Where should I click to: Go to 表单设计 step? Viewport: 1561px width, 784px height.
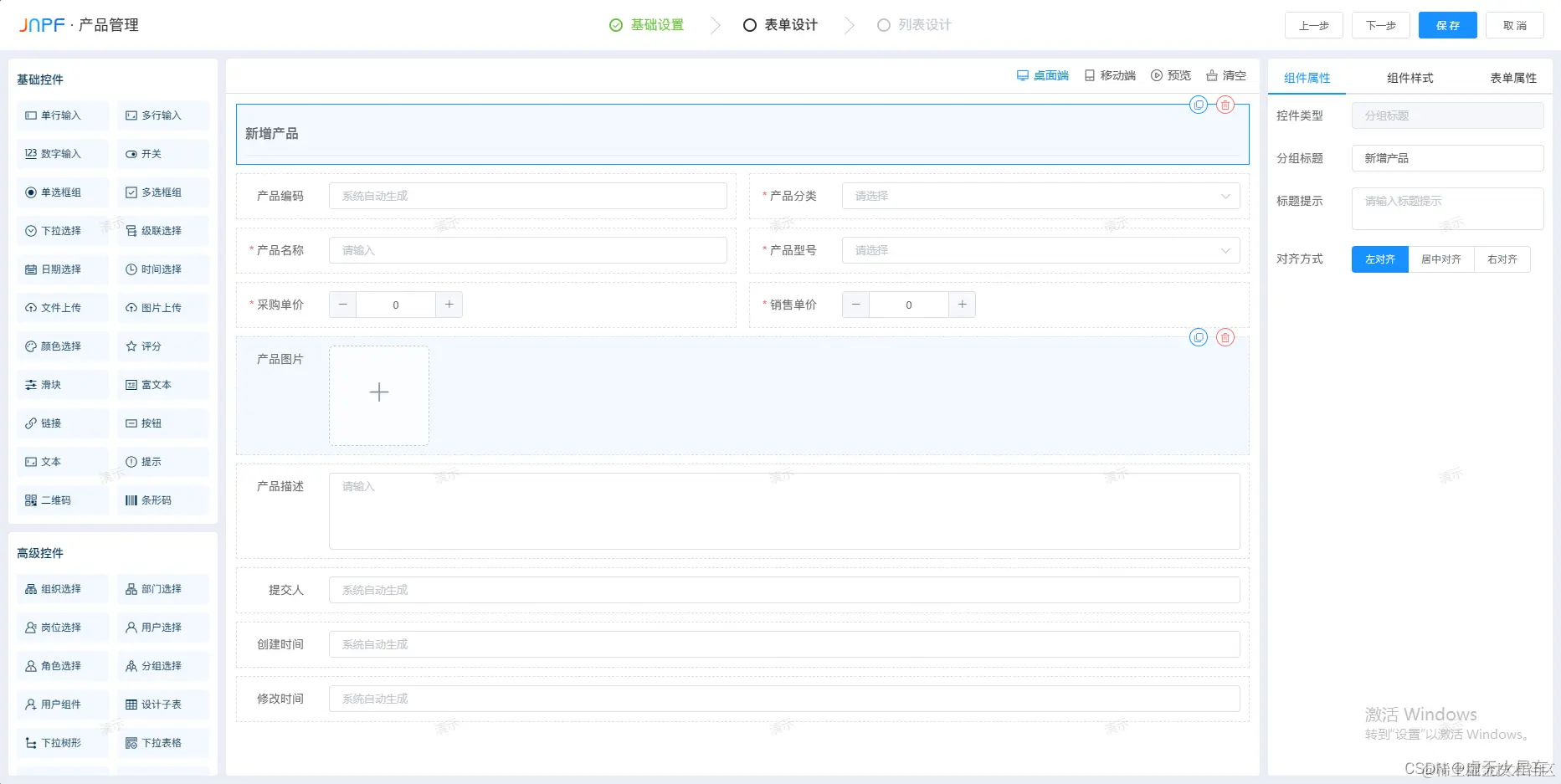780,25
